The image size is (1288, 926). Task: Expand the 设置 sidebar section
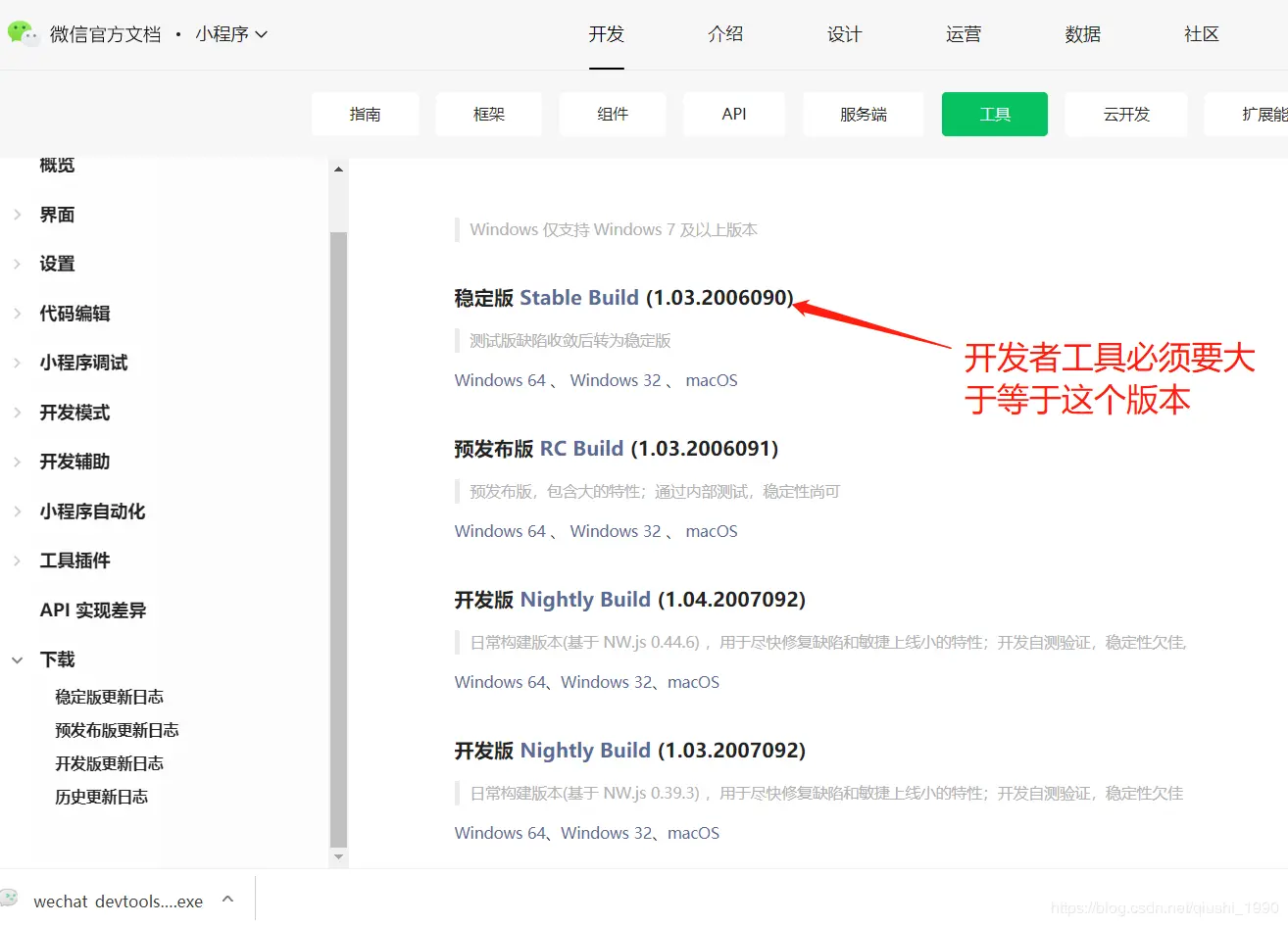pyautogui.click(x=17, y=264)
